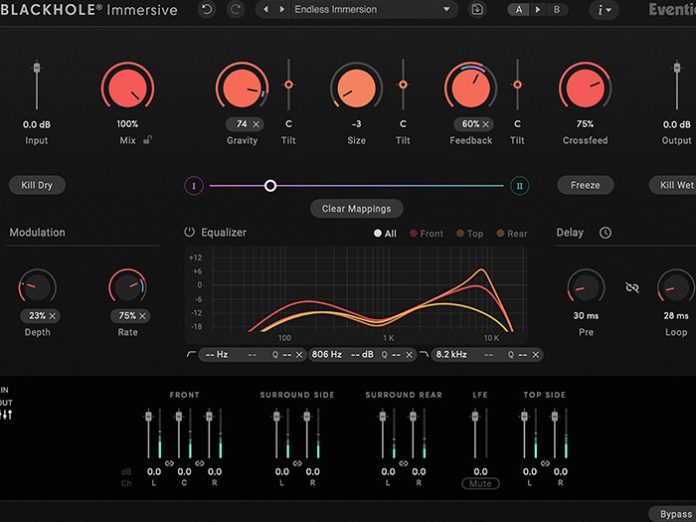Click the low-cut filter shape icon
The width and height of the screenshot is (696, 522).
click(x=192, y=354)
